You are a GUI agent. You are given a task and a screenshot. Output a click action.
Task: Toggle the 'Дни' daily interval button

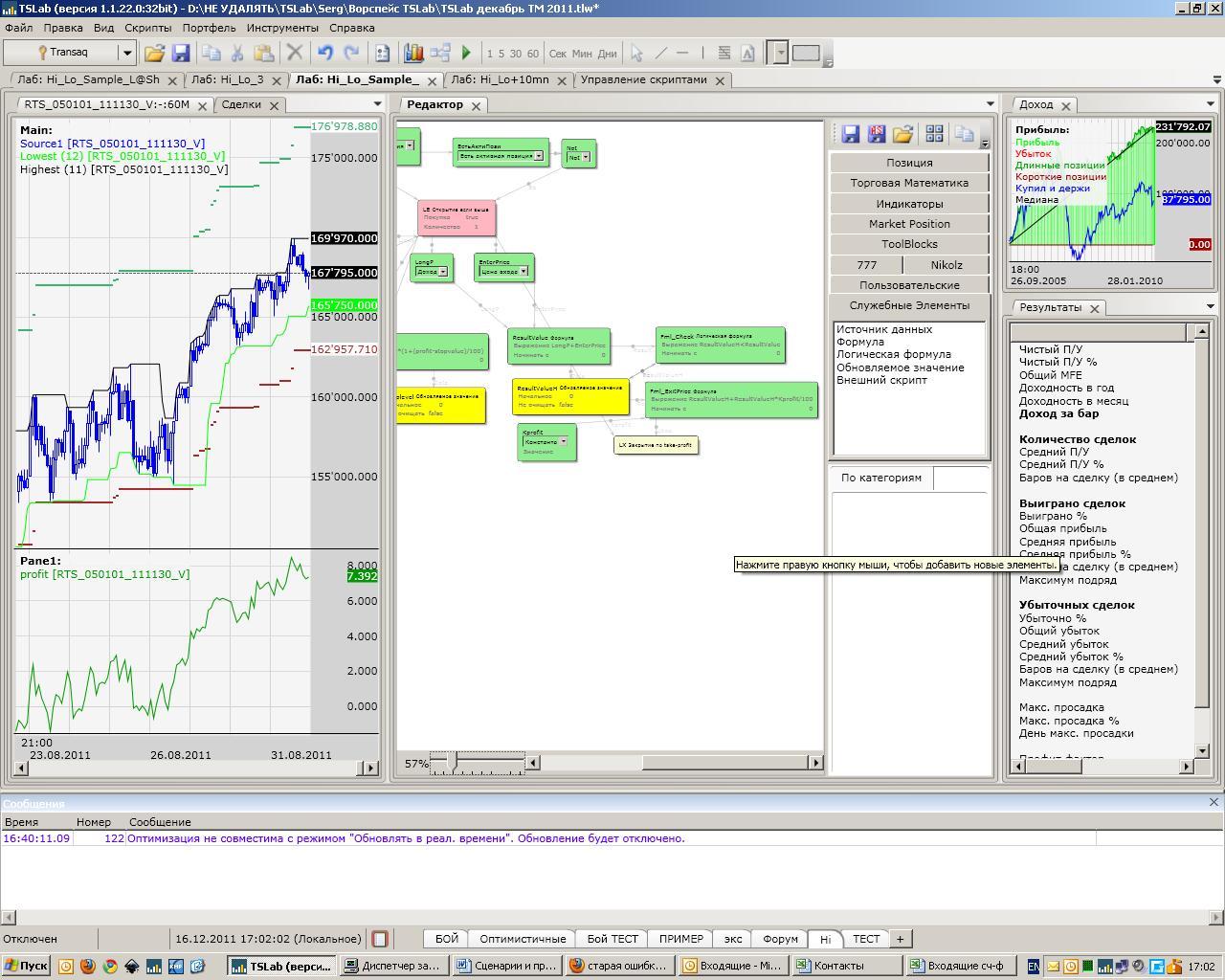tap(608, 54)
